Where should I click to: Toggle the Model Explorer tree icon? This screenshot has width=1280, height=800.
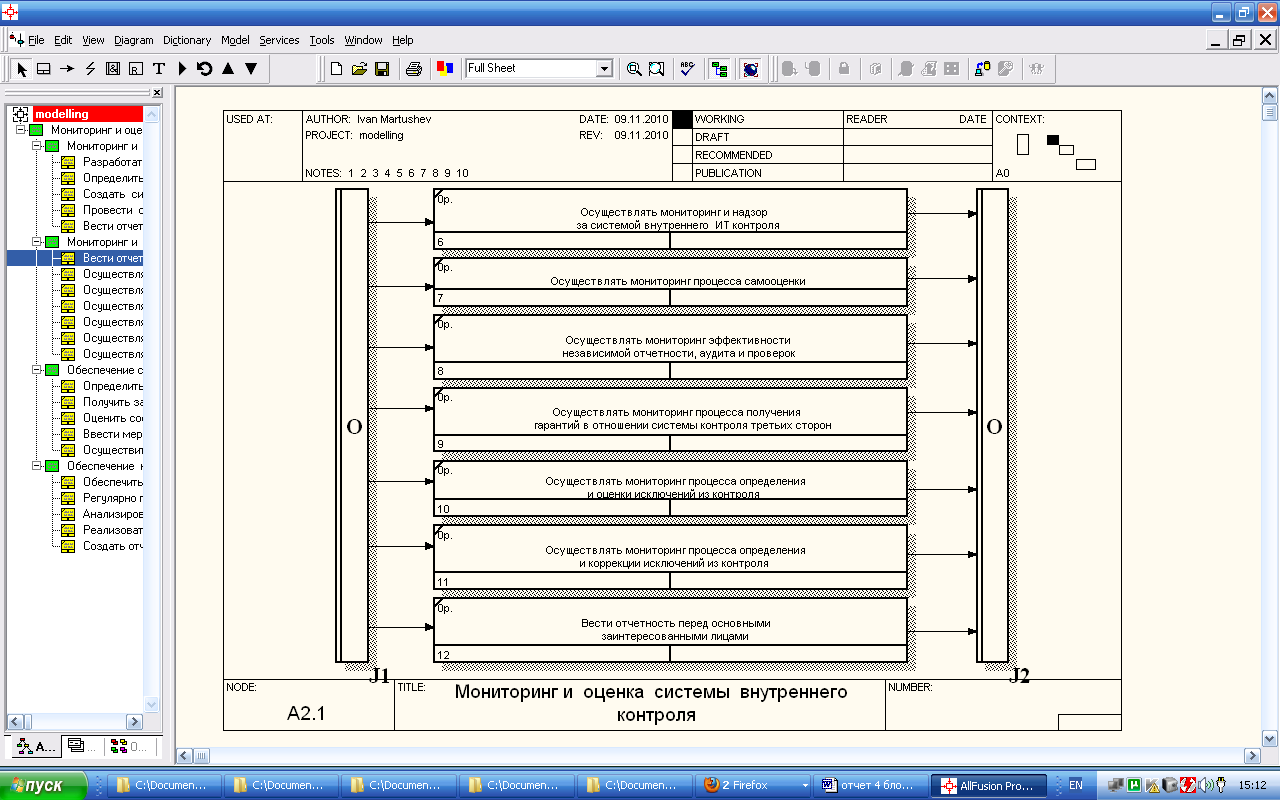(719, 69)
